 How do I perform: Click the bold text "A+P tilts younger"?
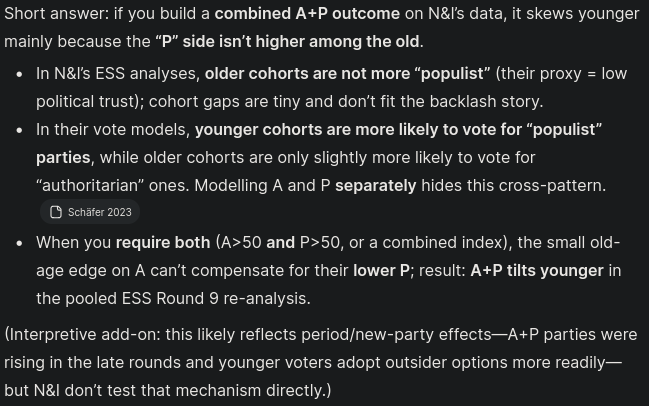tap(537, 270)
